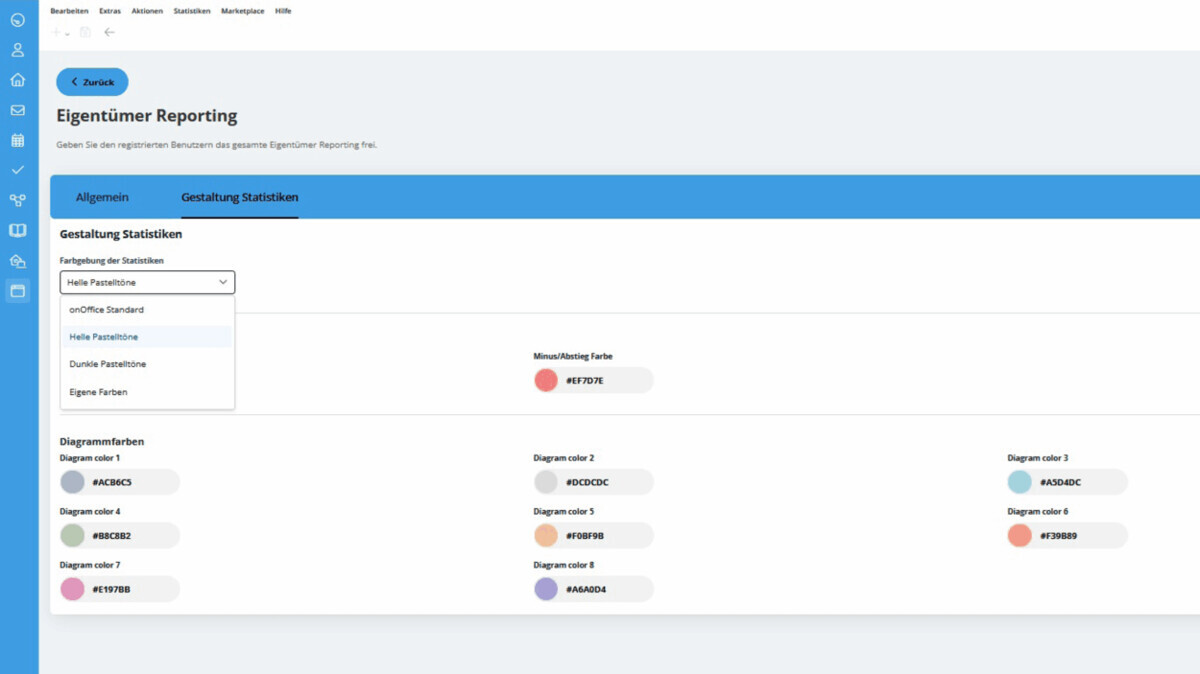Open the home dashboard icon in sidebar

pos(16,80)
